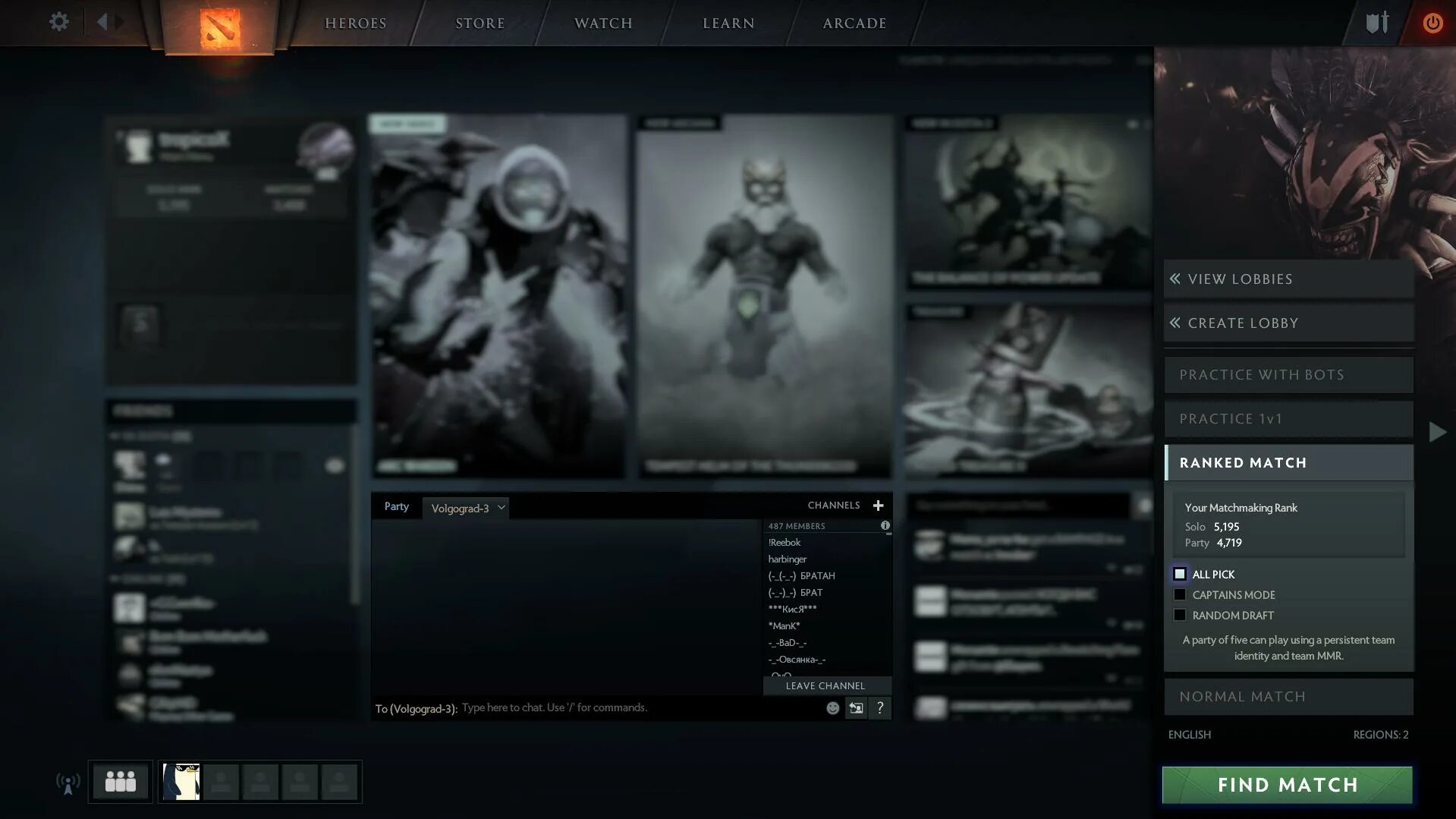Screen dimensions: 1456x819
Task: Open the Heroes menu
Action: [356, 24]
